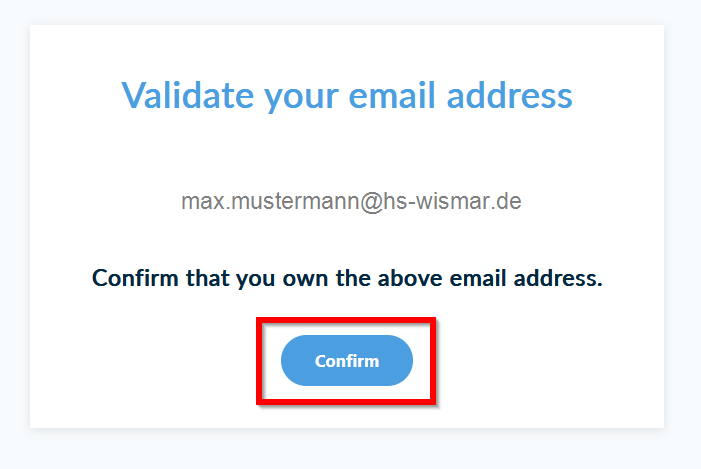The width and height of the screenshot is (701, 469).
Task: Click the word "email" in the blue heading
Action: tap(388, 96)
